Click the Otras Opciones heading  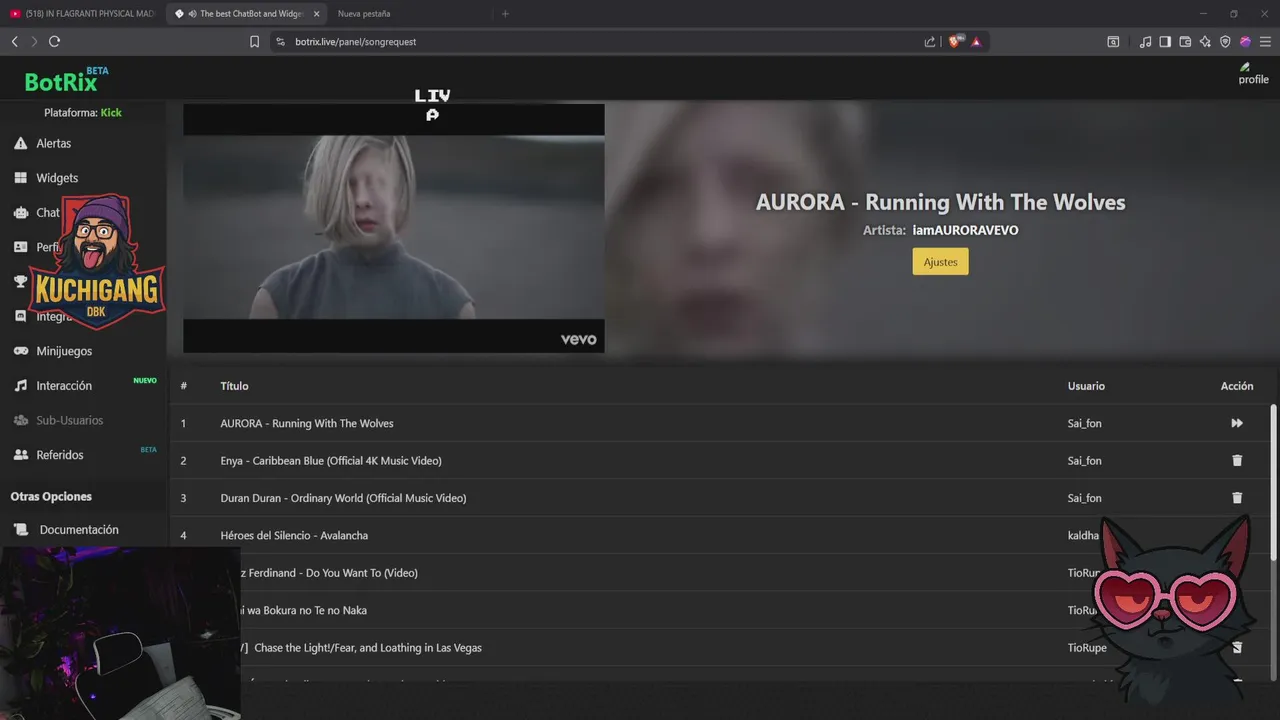[x=51, y=497]
